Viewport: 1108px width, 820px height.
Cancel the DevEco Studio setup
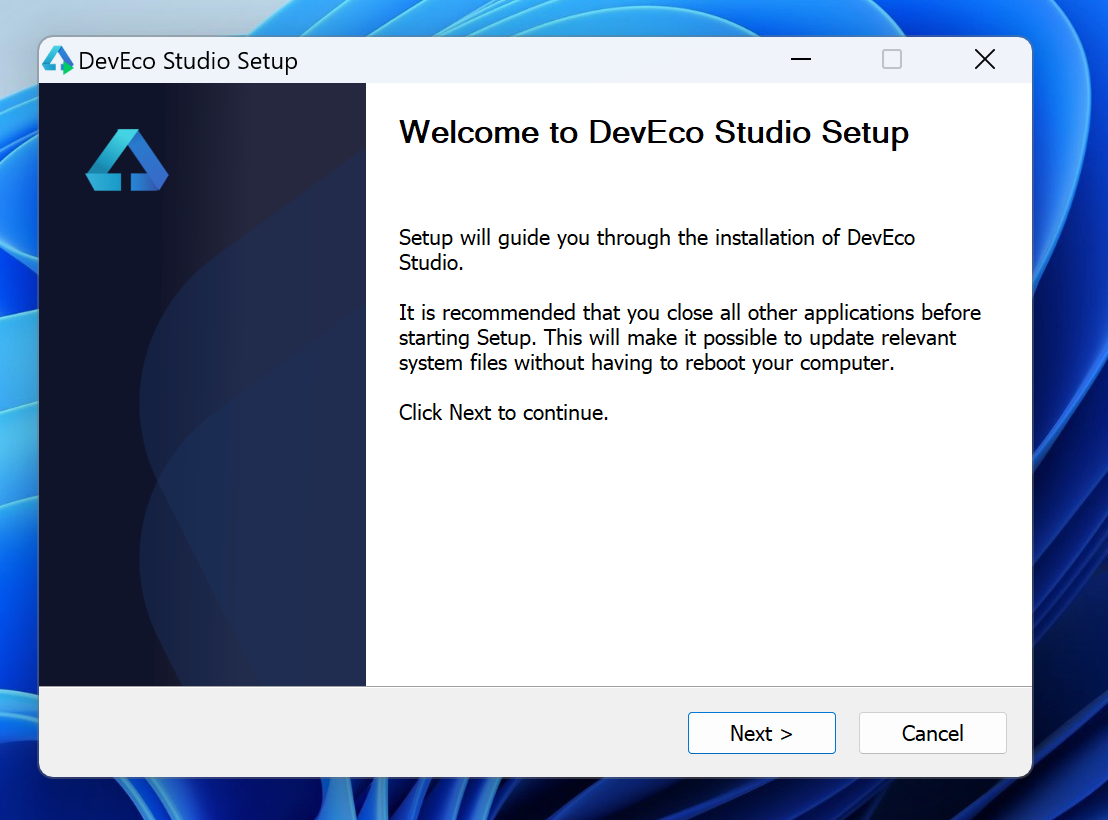932,733
